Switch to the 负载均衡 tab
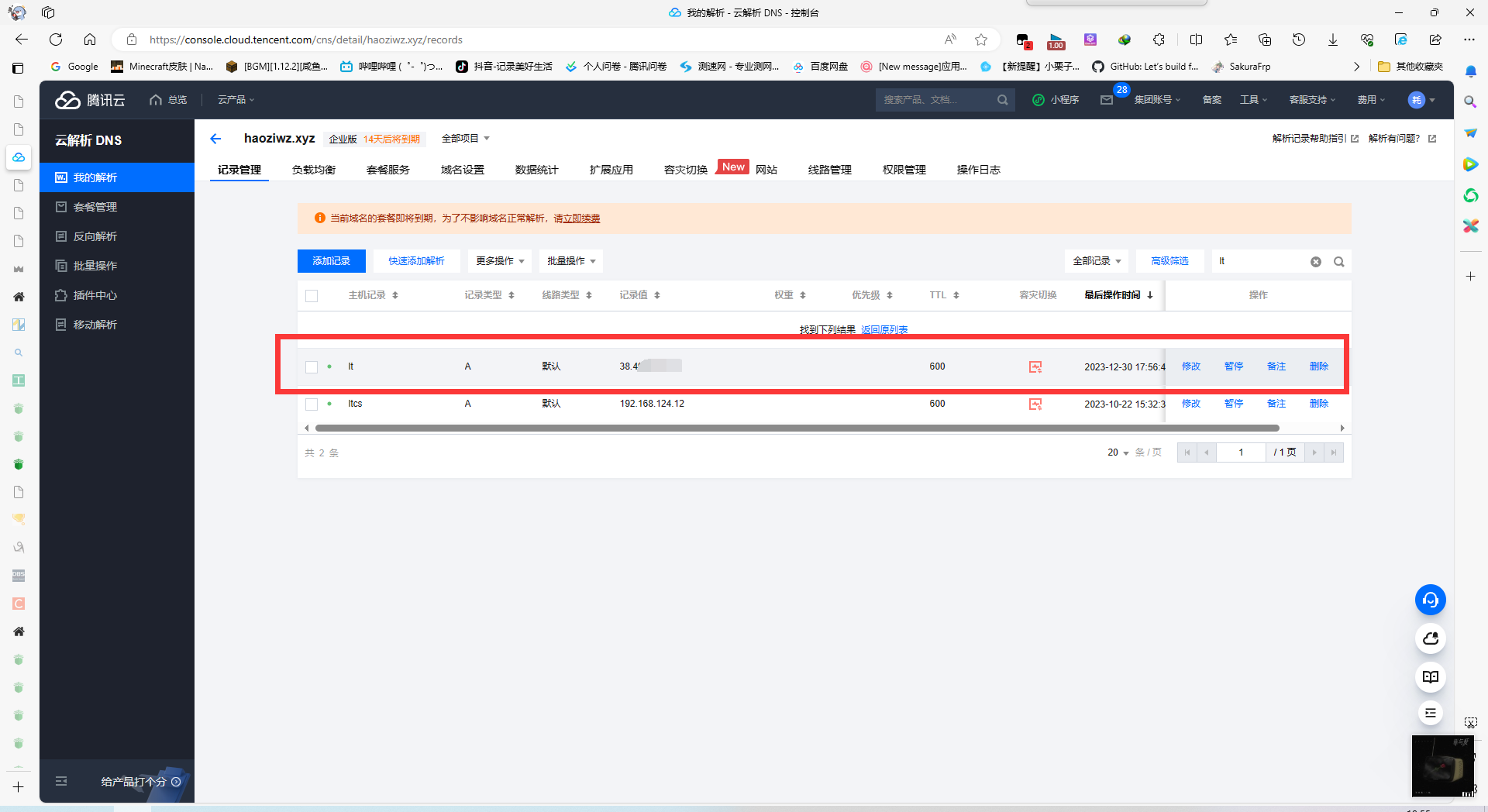1488x812 pixels. pyautogui.click(x=314, y=170)
